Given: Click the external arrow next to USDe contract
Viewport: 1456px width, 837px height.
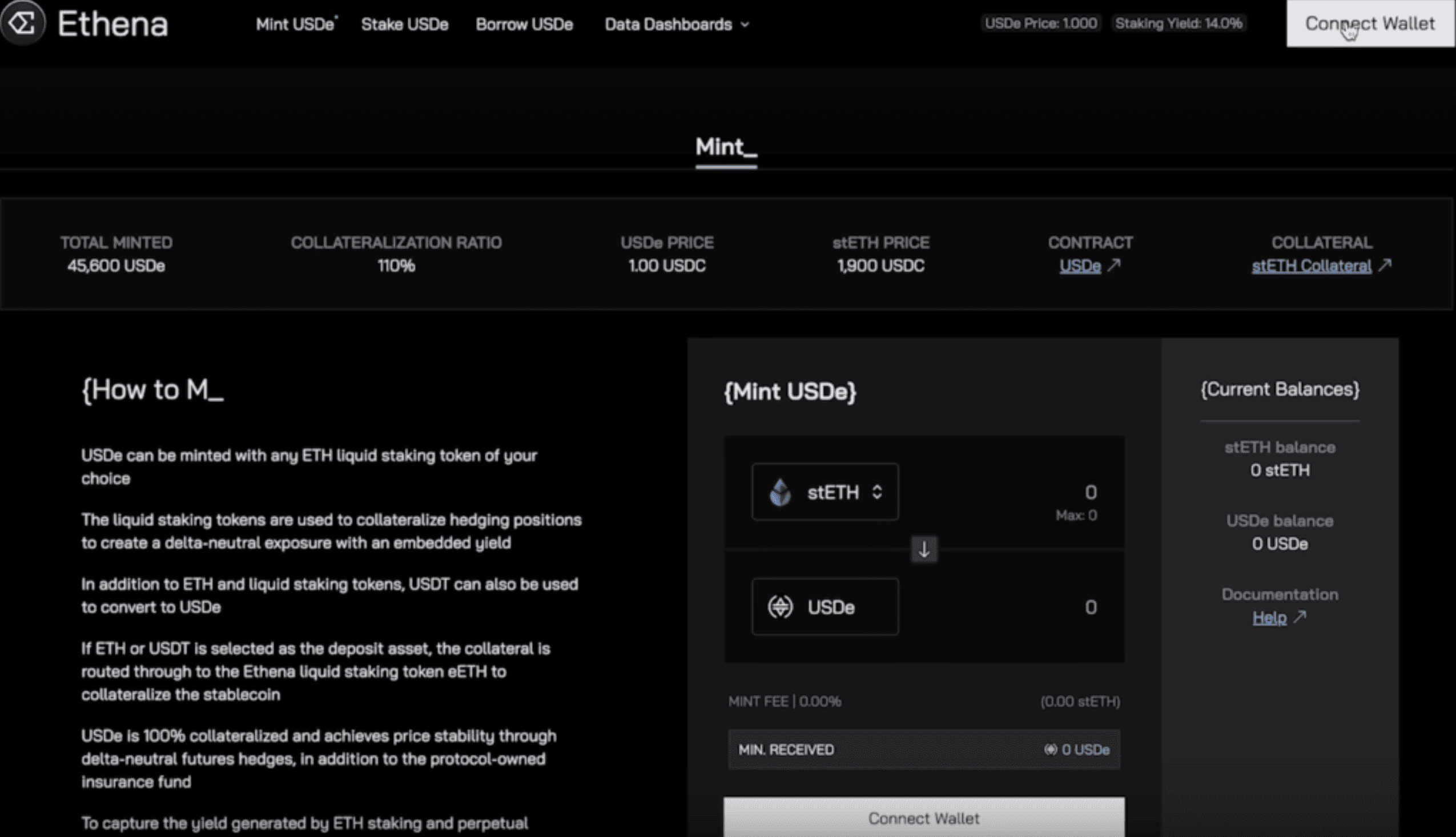Looking at the screenshot, I should click(1114, 265).
